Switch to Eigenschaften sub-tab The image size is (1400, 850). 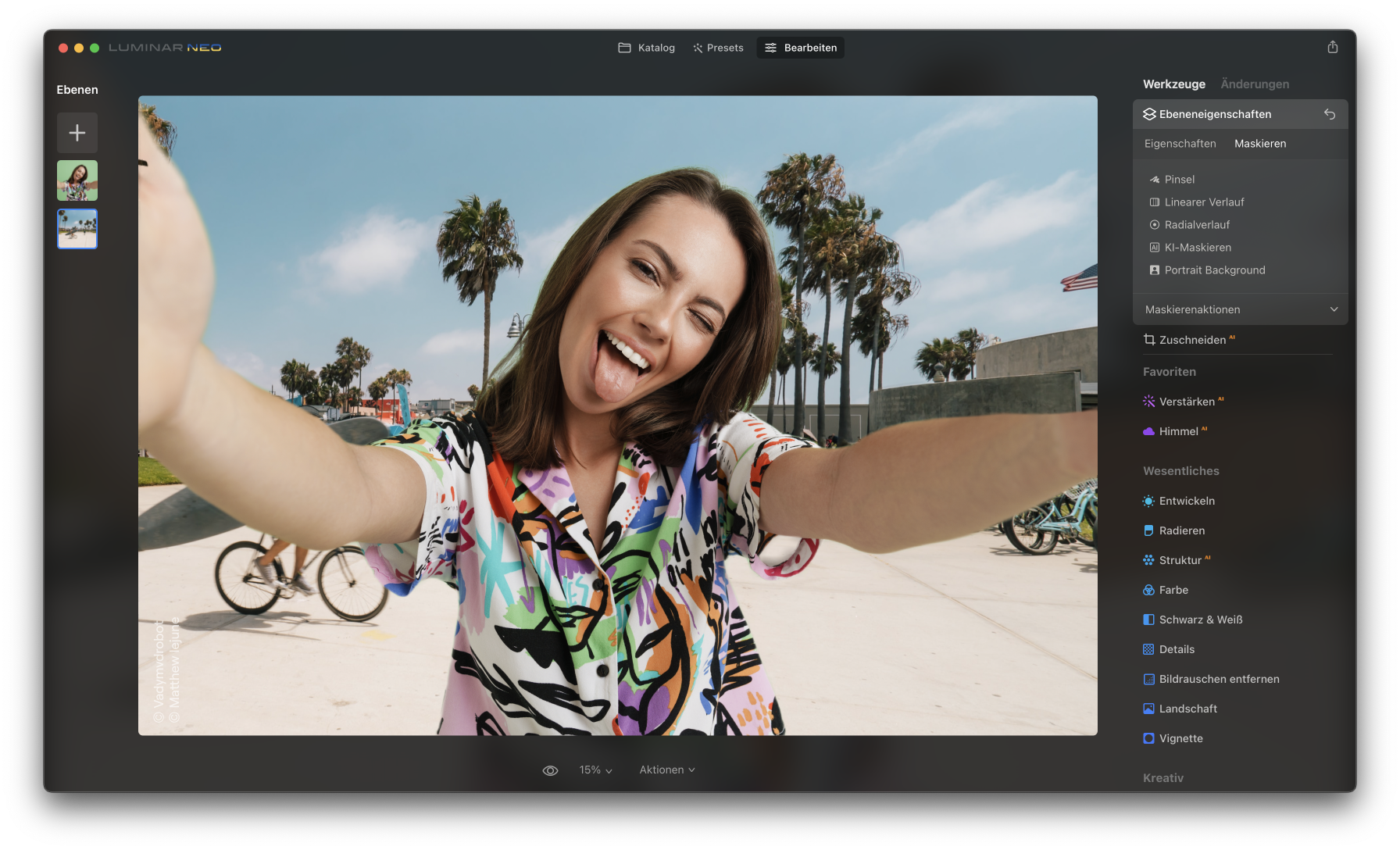[1180, 144]
